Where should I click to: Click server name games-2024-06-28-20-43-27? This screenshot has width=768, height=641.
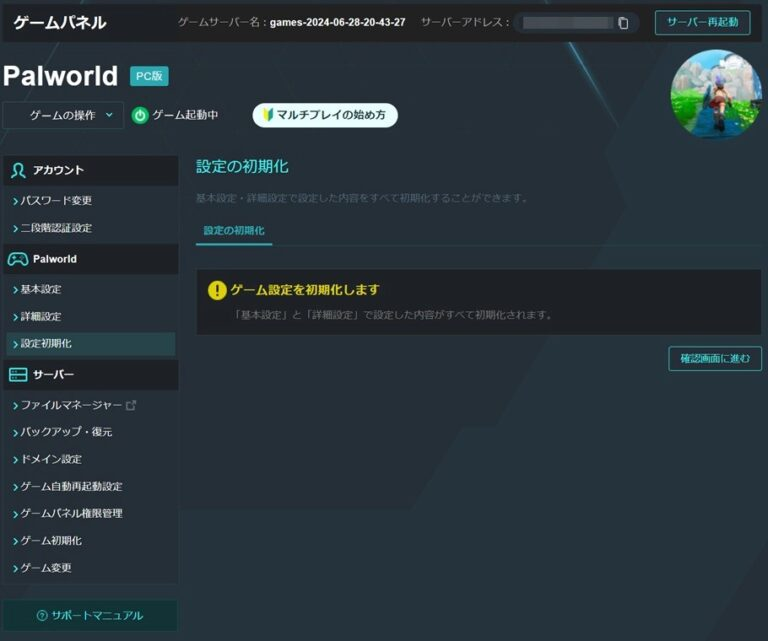pos(337,23)
